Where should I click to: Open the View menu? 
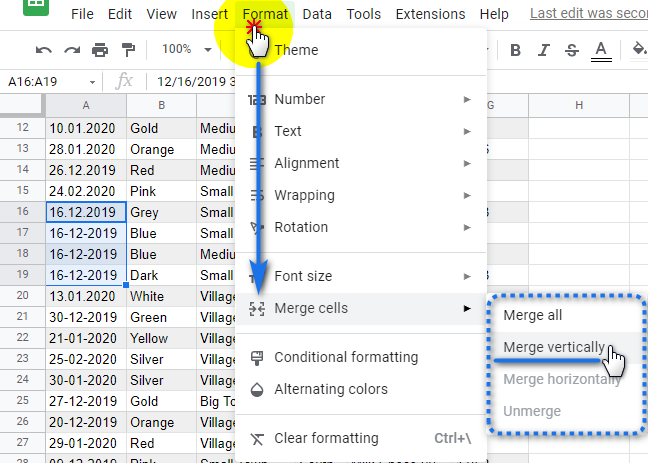[161, 14]
